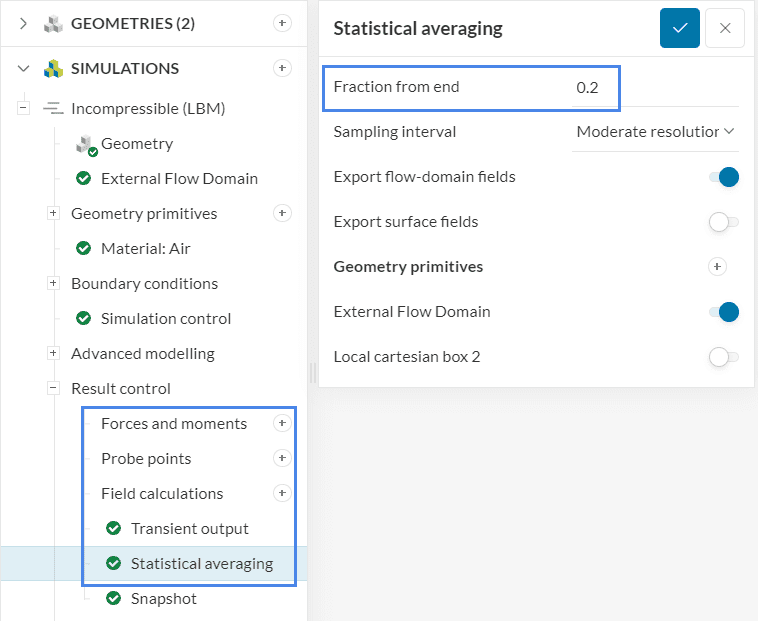Screen dimensions: 758x621
Task: Add a new geometry with the plus icon
Action: coord(282,23)
